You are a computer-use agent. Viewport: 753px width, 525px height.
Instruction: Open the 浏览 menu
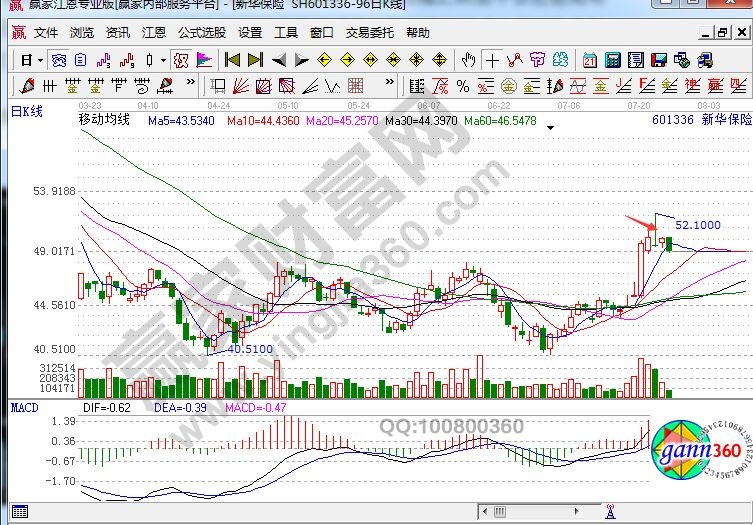pos(82,33)
